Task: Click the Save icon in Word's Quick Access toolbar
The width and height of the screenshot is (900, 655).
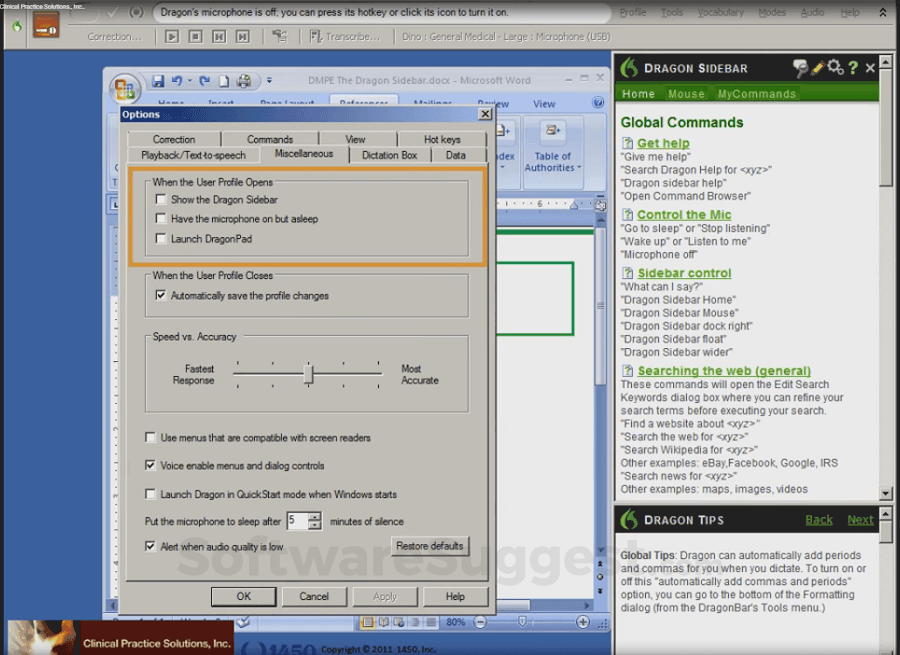Action: click(158, 80)
